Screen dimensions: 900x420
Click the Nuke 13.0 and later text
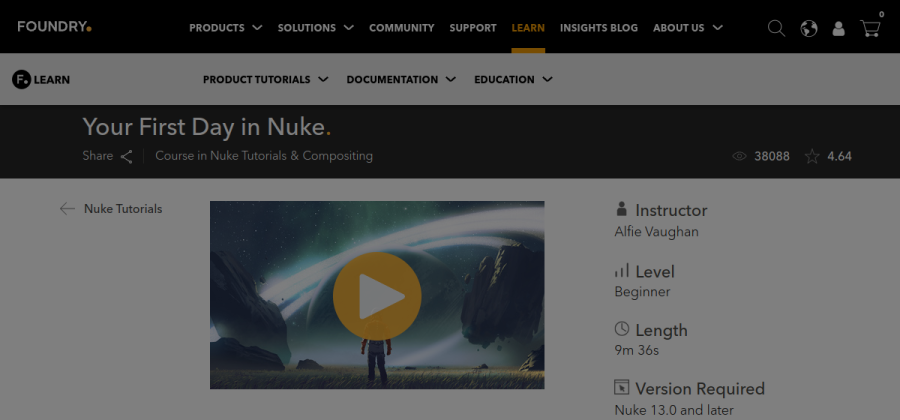point(674,410)
